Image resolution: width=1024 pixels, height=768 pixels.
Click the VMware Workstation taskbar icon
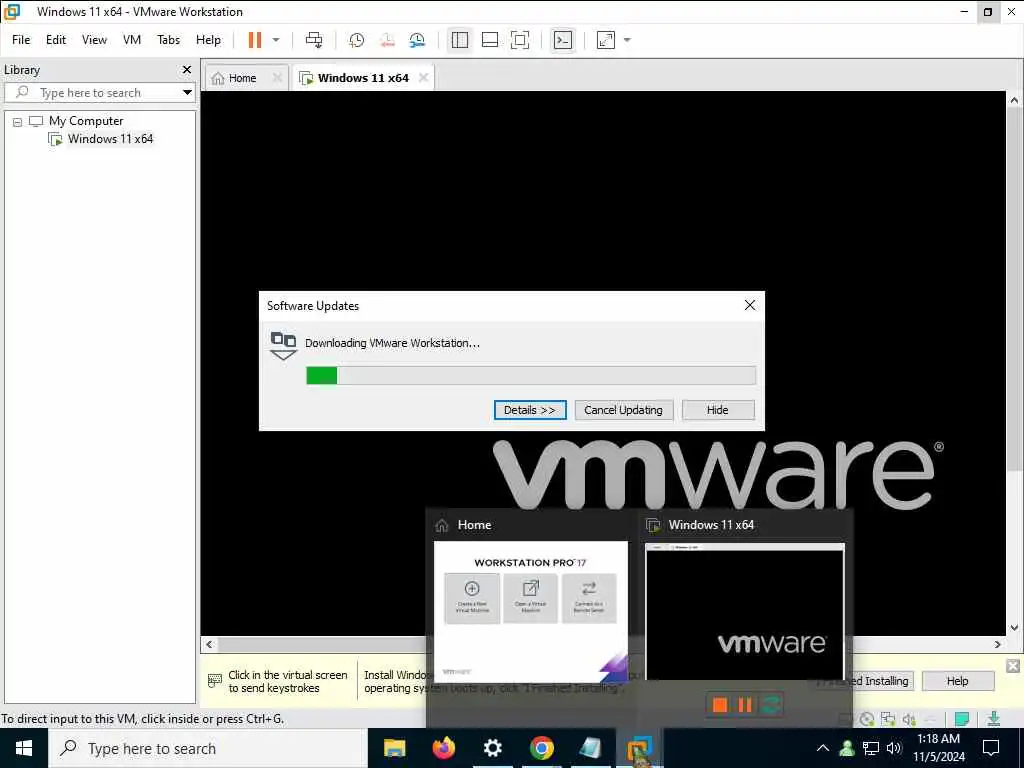click(640, 748)
